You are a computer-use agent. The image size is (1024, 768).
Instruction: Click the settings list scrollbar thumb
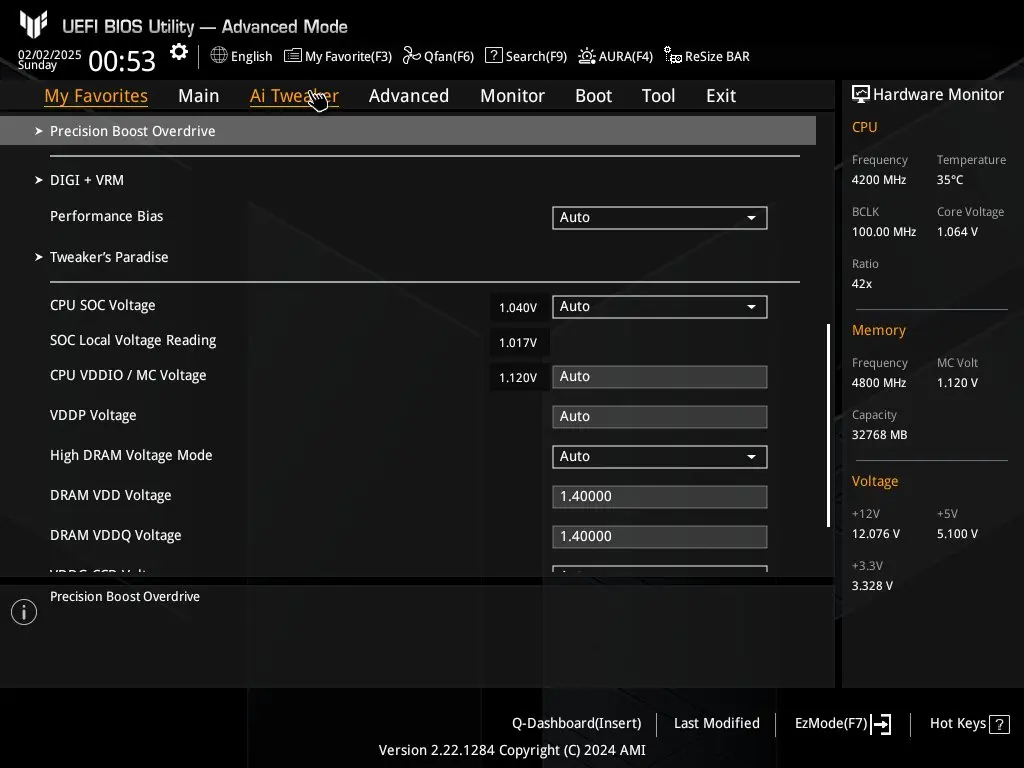(829, 425)
